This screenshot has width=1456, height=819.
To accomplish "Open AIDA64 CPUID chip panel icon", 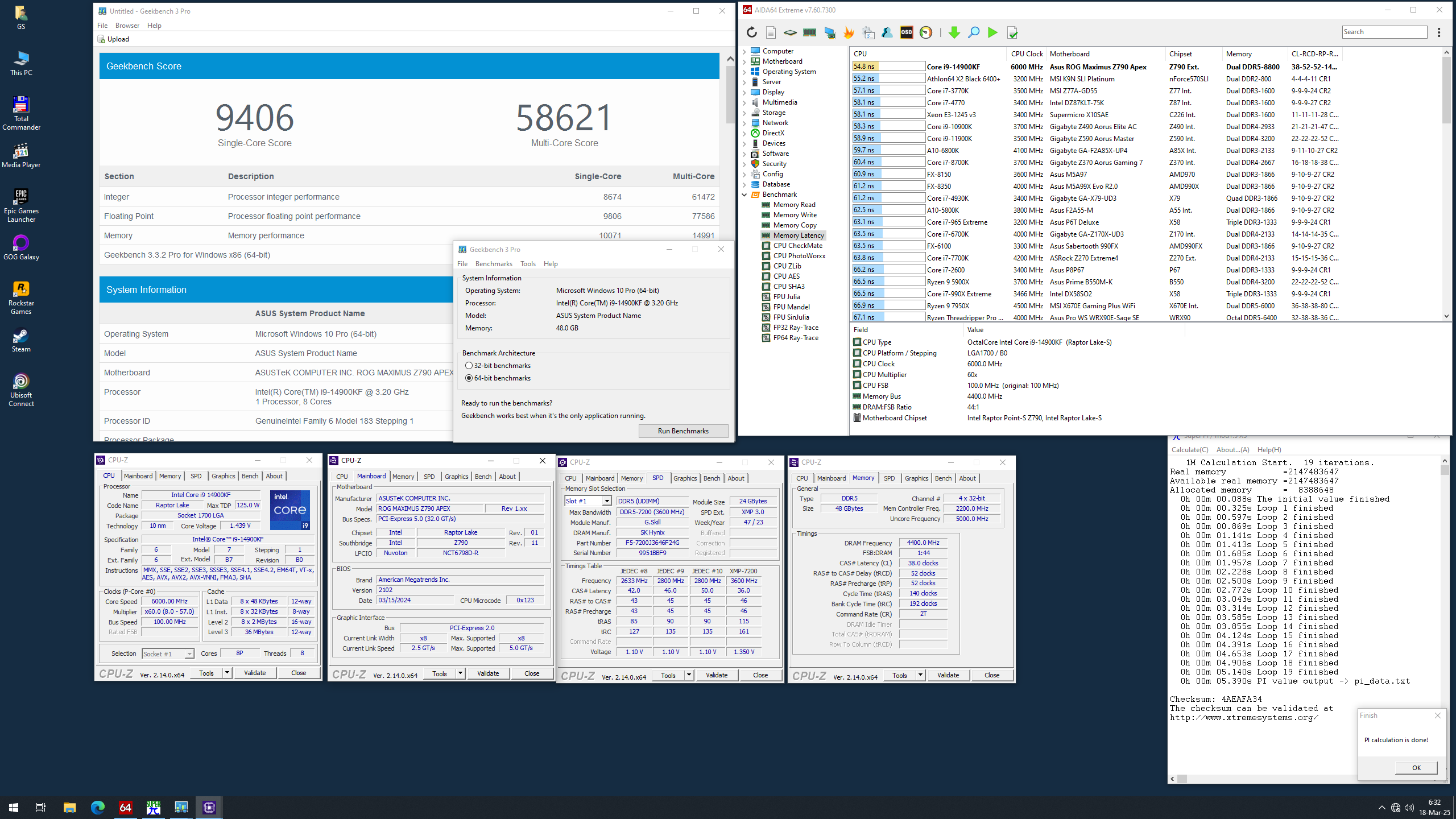I will (790, 32).
